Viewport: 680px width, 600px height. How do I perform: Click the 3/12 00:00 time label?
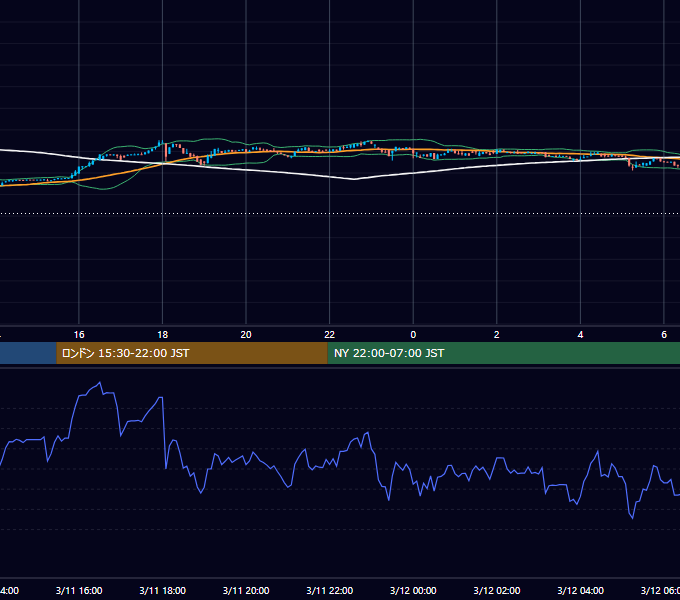(413, 590)
